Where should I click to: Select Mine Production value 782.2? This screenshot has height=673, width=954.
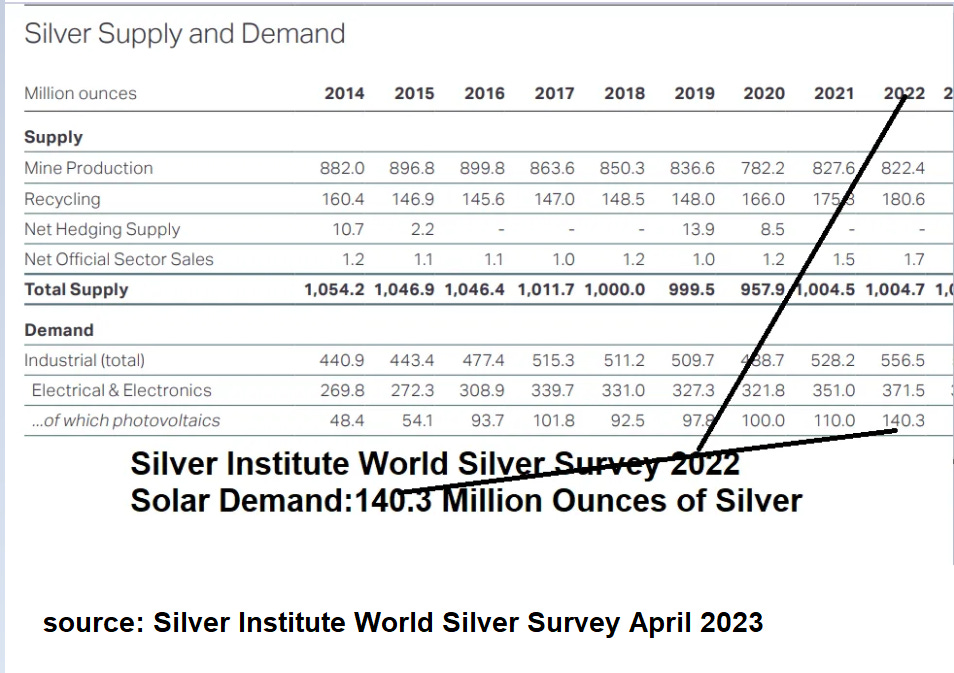pos(763,169)
